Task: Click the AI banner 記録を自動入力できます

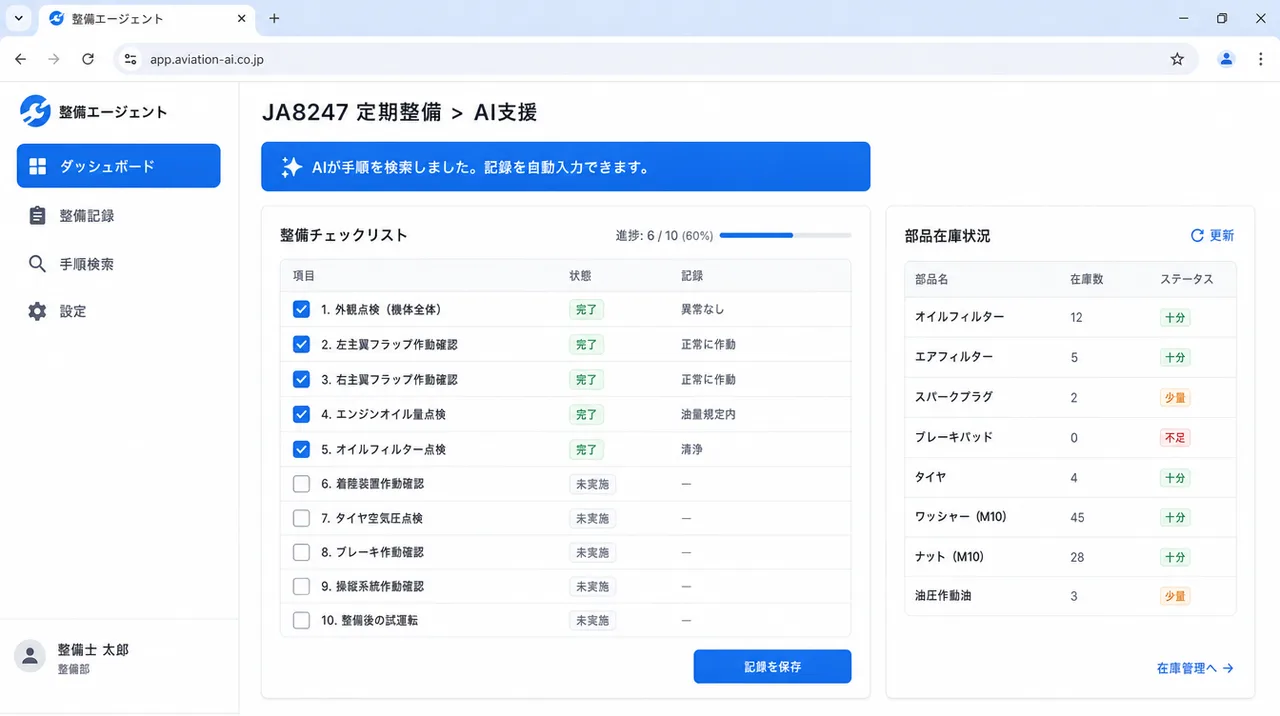Action: (566, 166)
